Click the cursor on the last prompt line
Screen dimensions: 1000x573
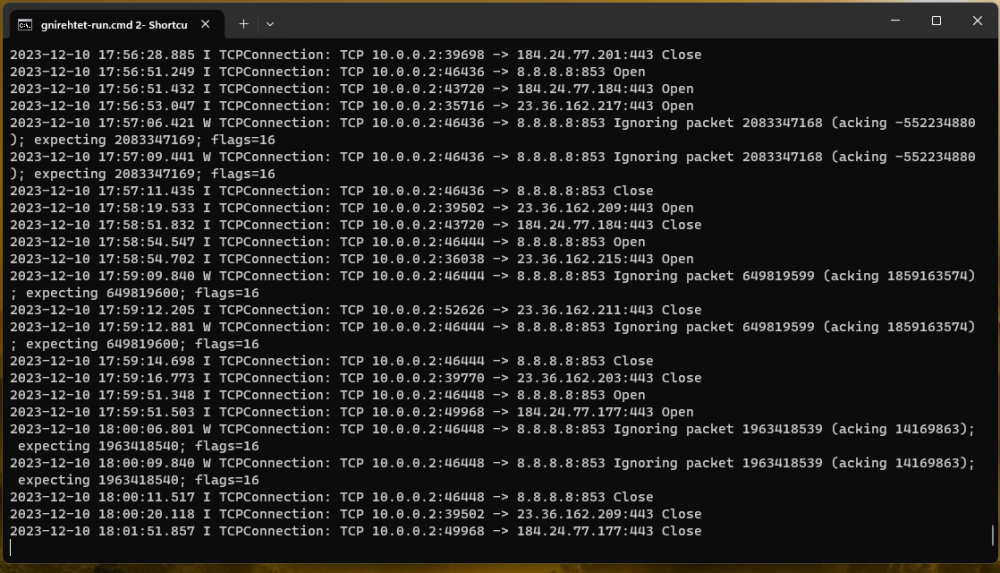(12, 548)
